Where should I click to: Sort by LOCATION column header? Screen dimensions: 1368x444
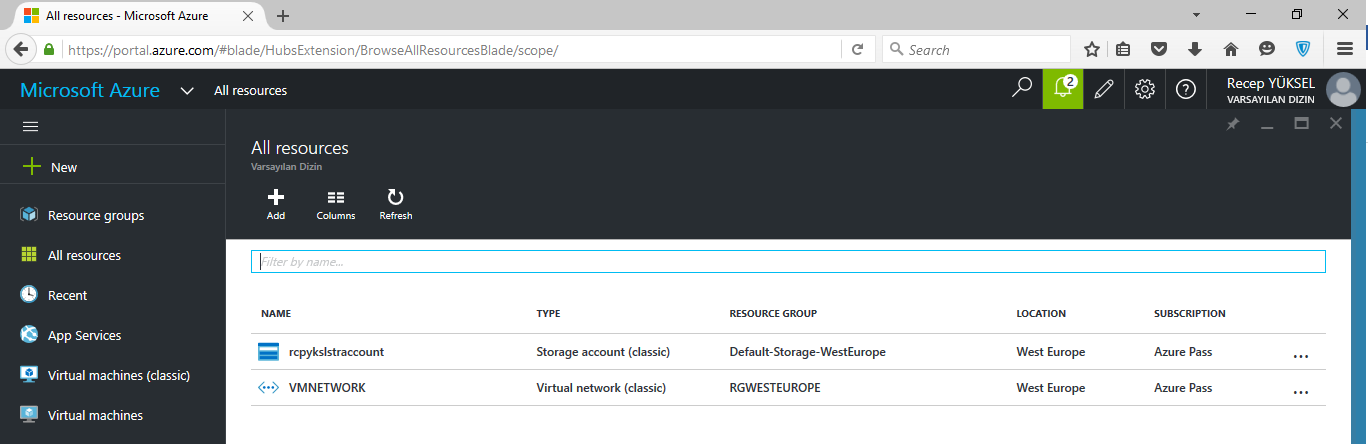point(1041,313)
